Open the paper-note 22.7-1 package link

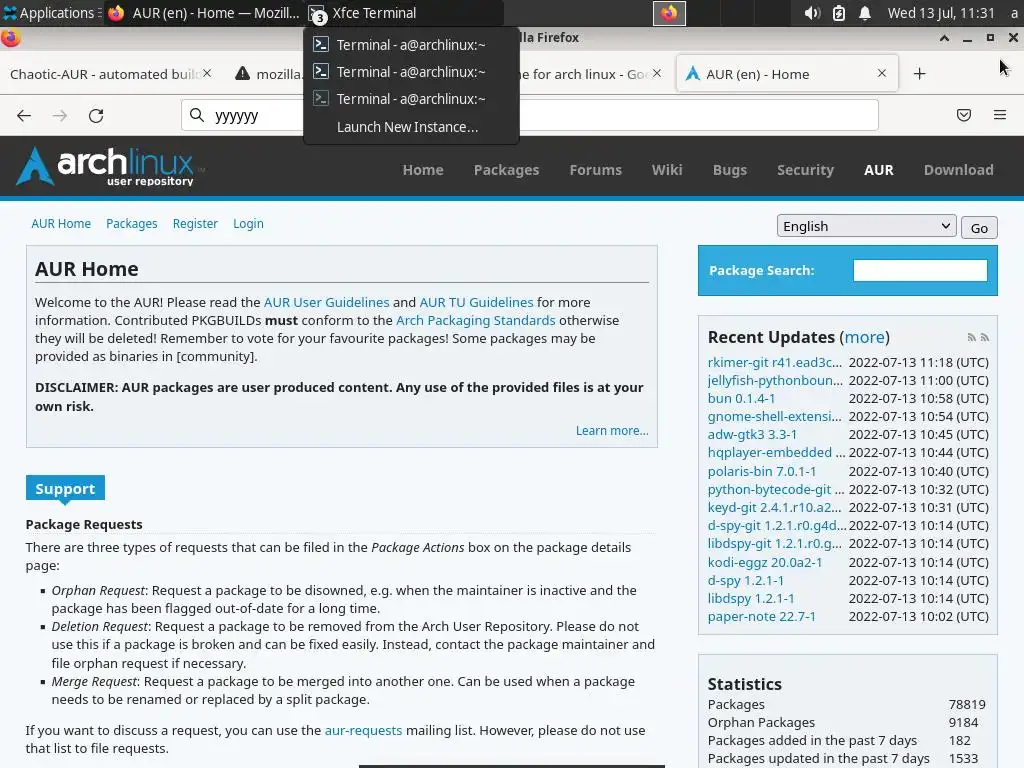[761, 616]
